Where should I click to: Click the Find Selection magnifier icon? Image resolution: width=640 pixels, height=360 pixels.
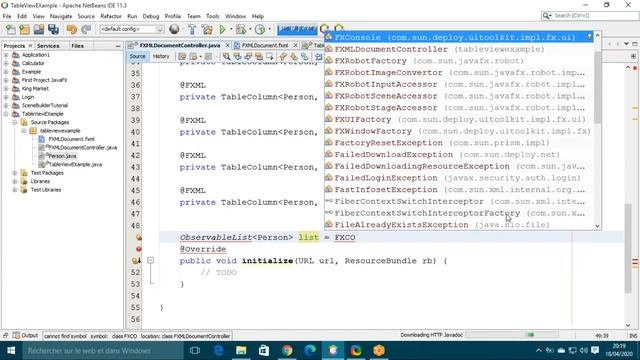click(x=227, y=56)
